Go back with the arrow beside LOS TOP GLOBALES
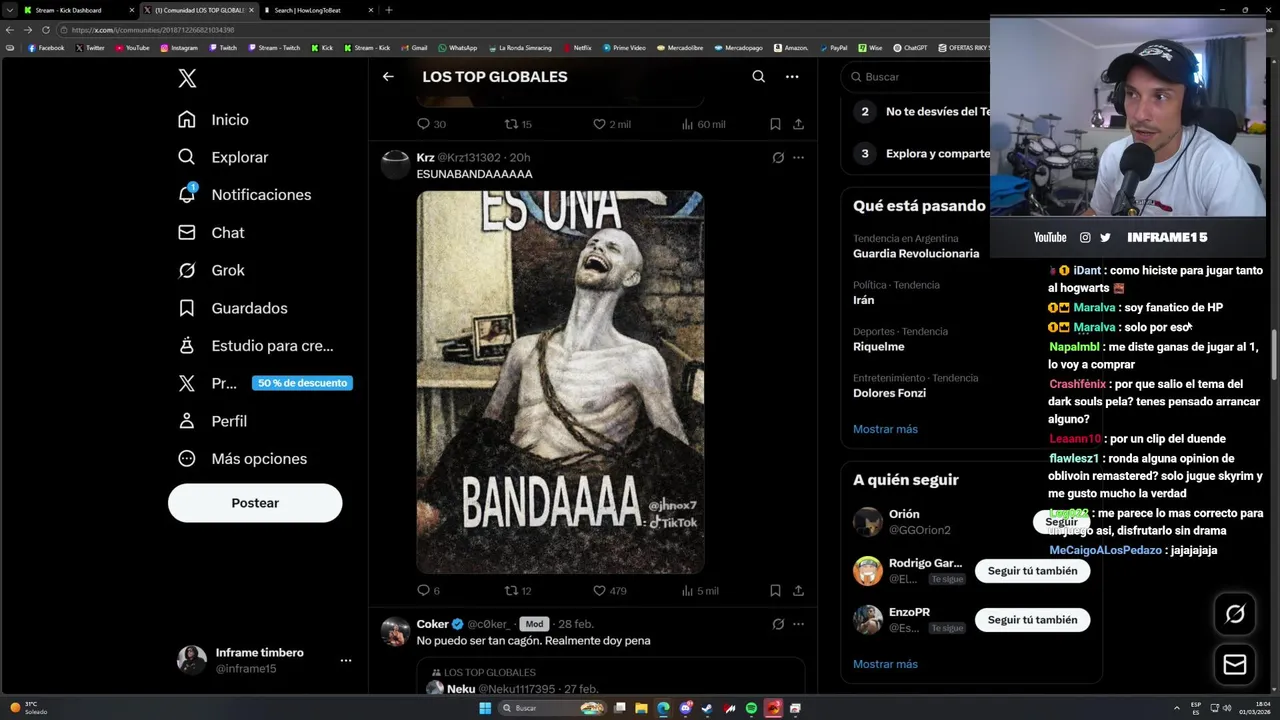1280x720 pixels. 388,77
